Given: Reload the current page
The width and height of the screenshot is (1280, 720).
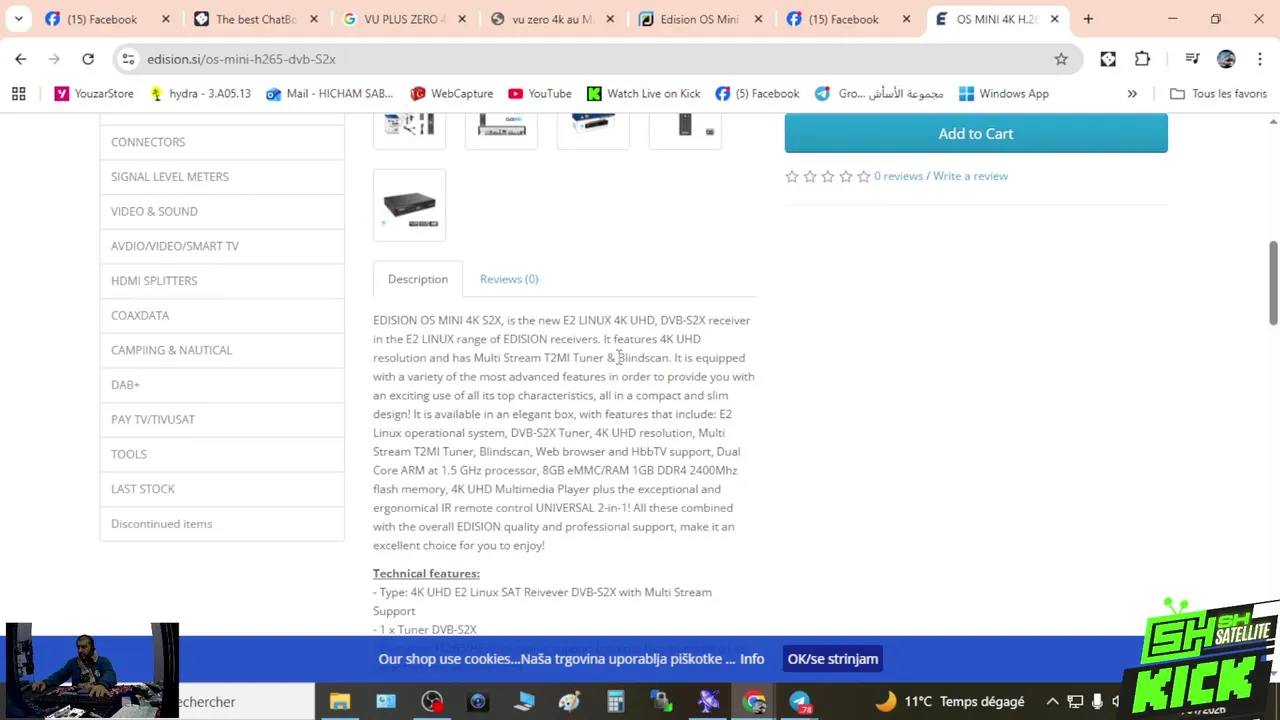Looking at the screenshot, I should pyautogui.click(x=88, y=59).
